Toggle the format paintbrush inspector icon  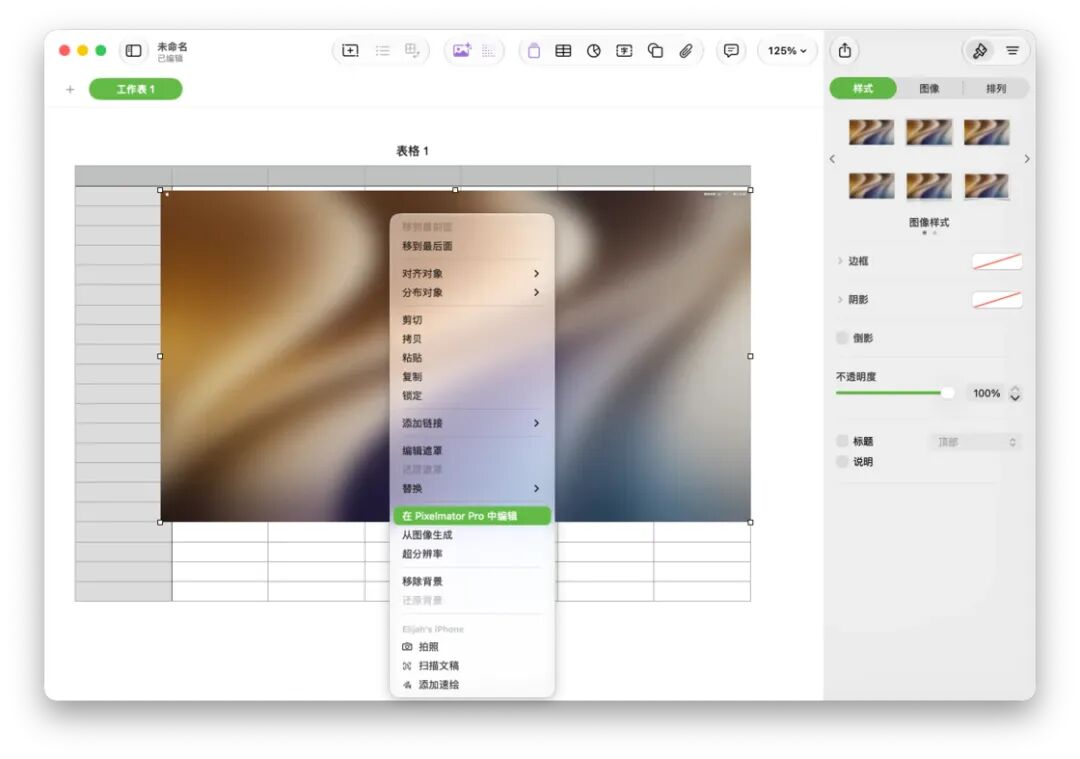coord(979,50)
